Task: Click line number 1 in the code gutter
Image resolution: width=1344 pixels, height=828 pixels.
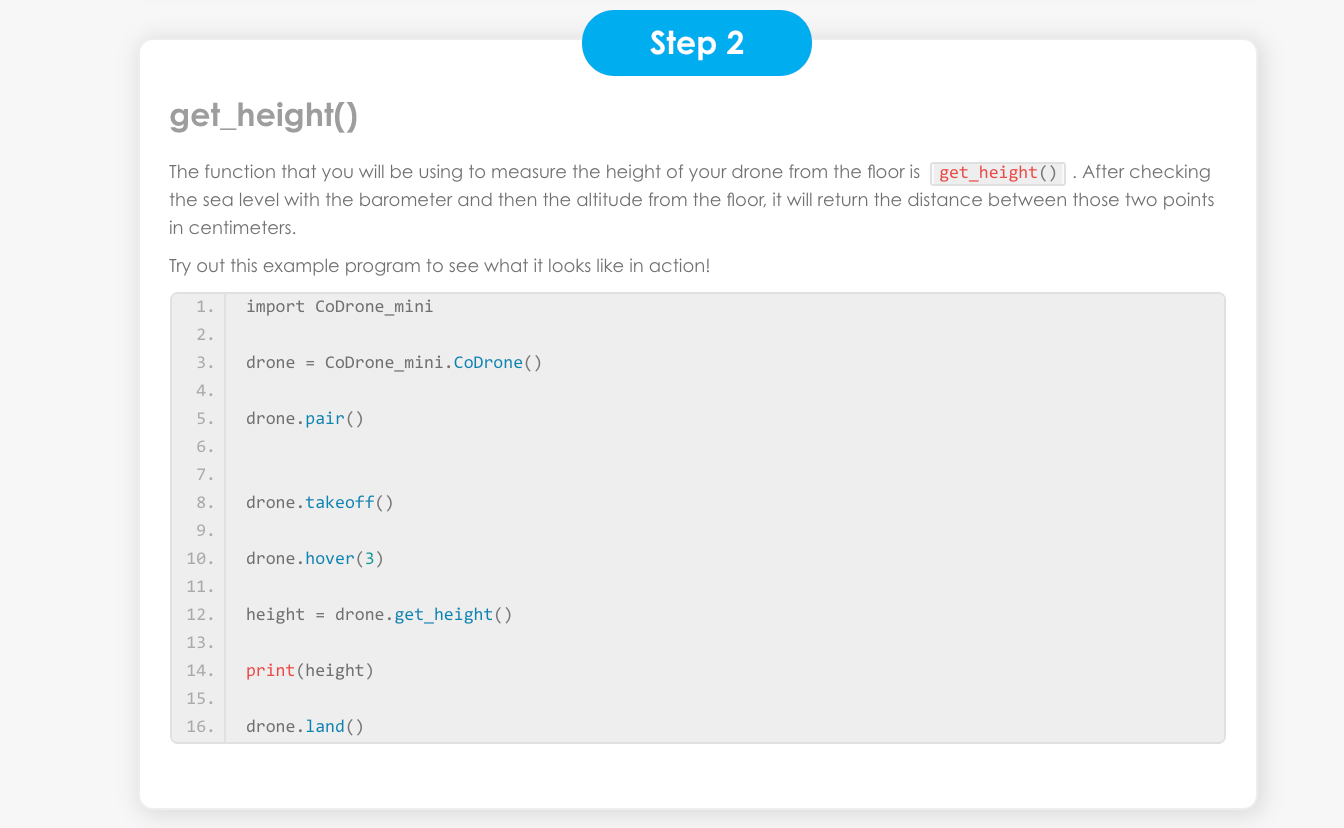Action: [x=204, y=306]
